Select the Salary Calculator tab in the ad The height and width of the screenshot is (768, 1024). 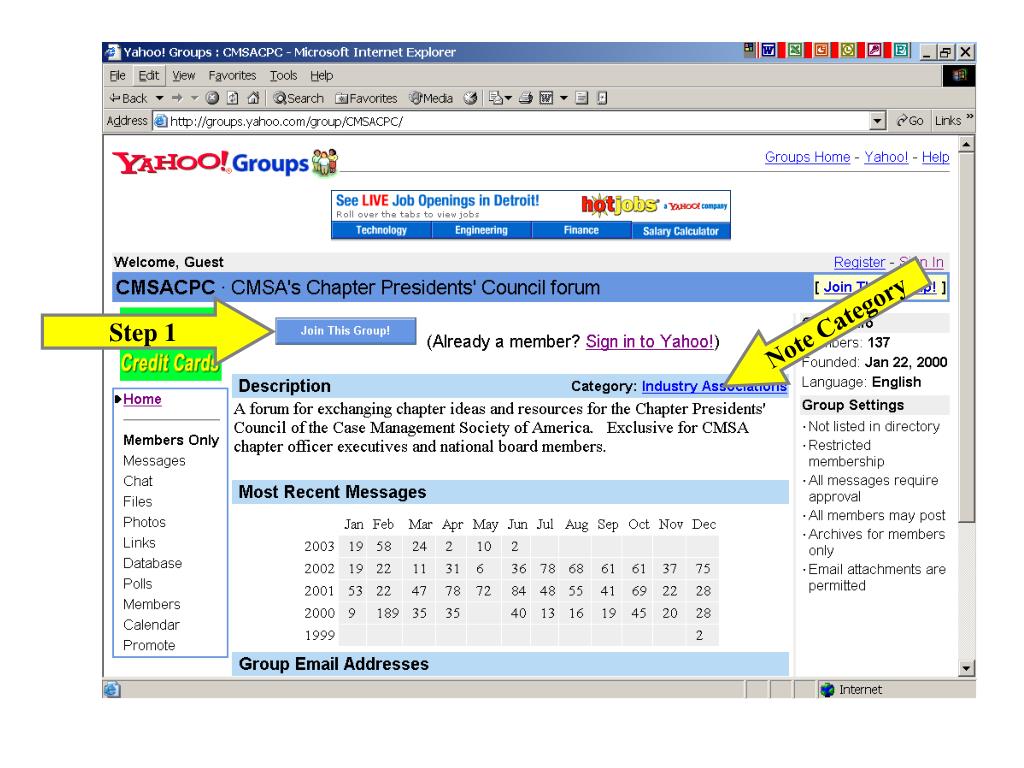pos(680,231)
